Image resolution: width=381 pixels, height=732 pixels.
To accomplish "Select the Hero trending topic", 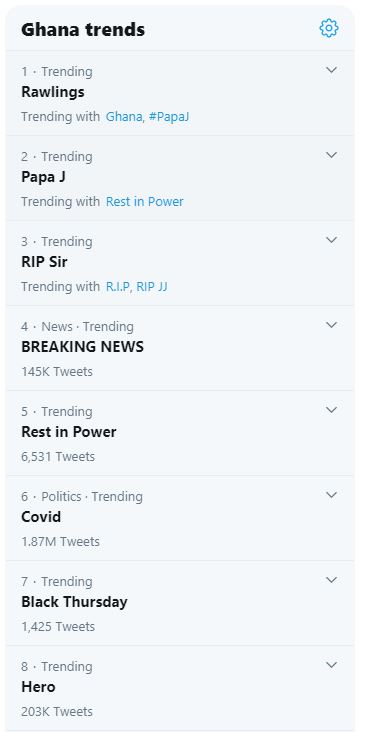I will coord(38,687).
